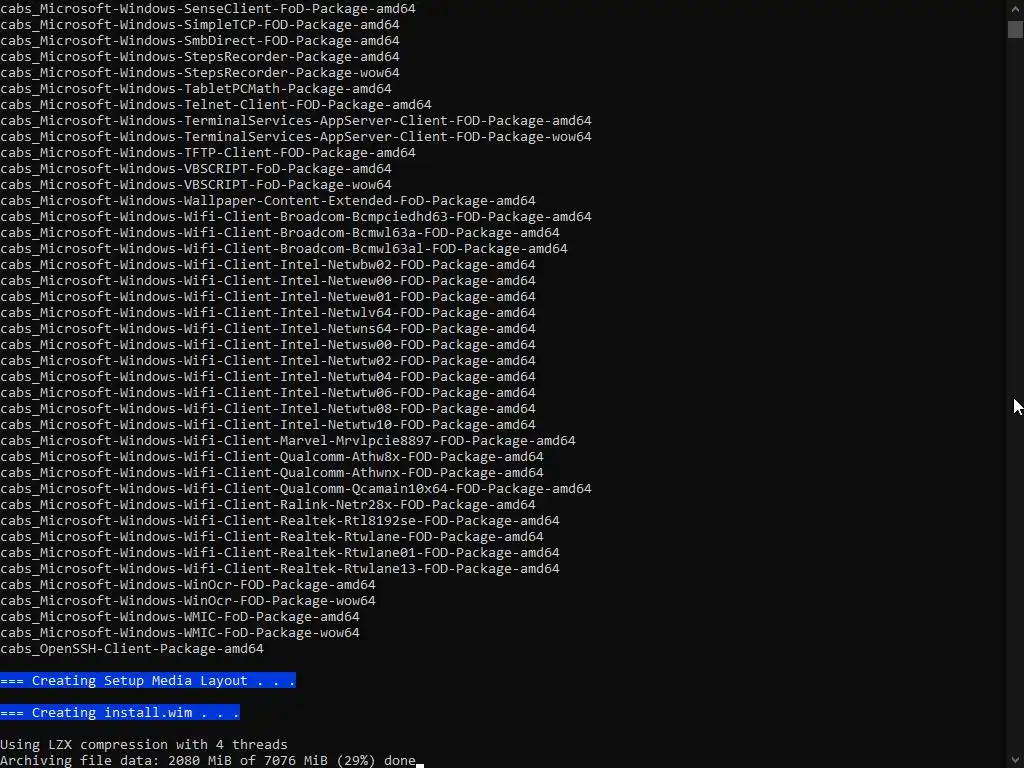
Task: Click the Intel-Netwtw10 package line
Action: coord(268,424)
